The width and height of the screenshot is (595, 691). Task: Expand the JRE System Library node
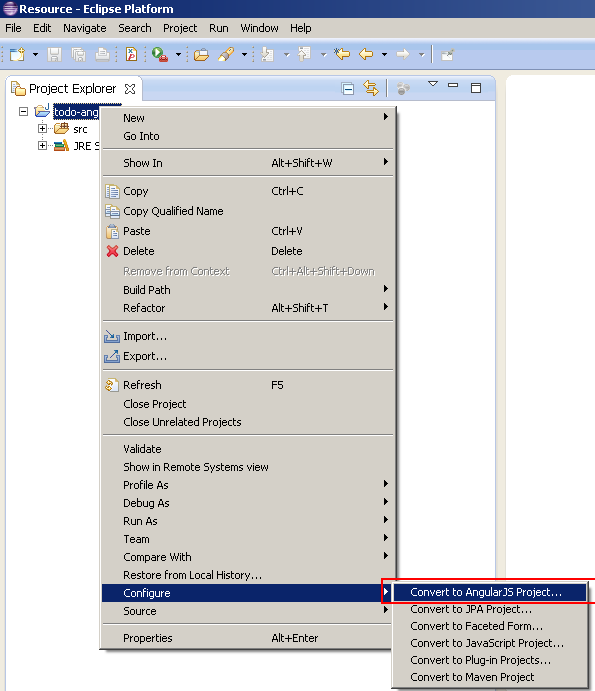pos(42,145)
